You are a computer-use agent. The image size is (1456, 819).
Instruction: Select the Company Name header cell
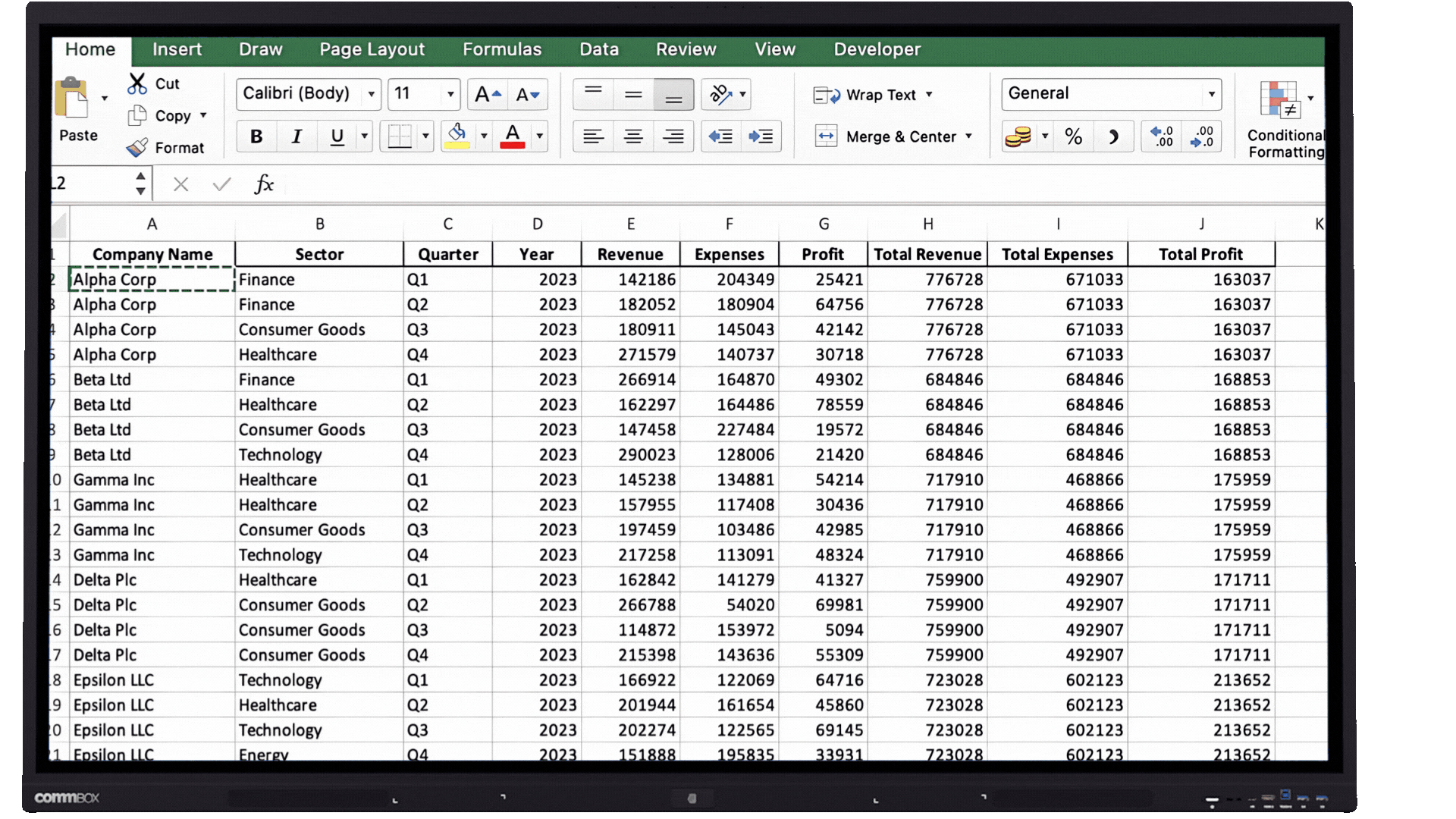(x=152, y=255)
